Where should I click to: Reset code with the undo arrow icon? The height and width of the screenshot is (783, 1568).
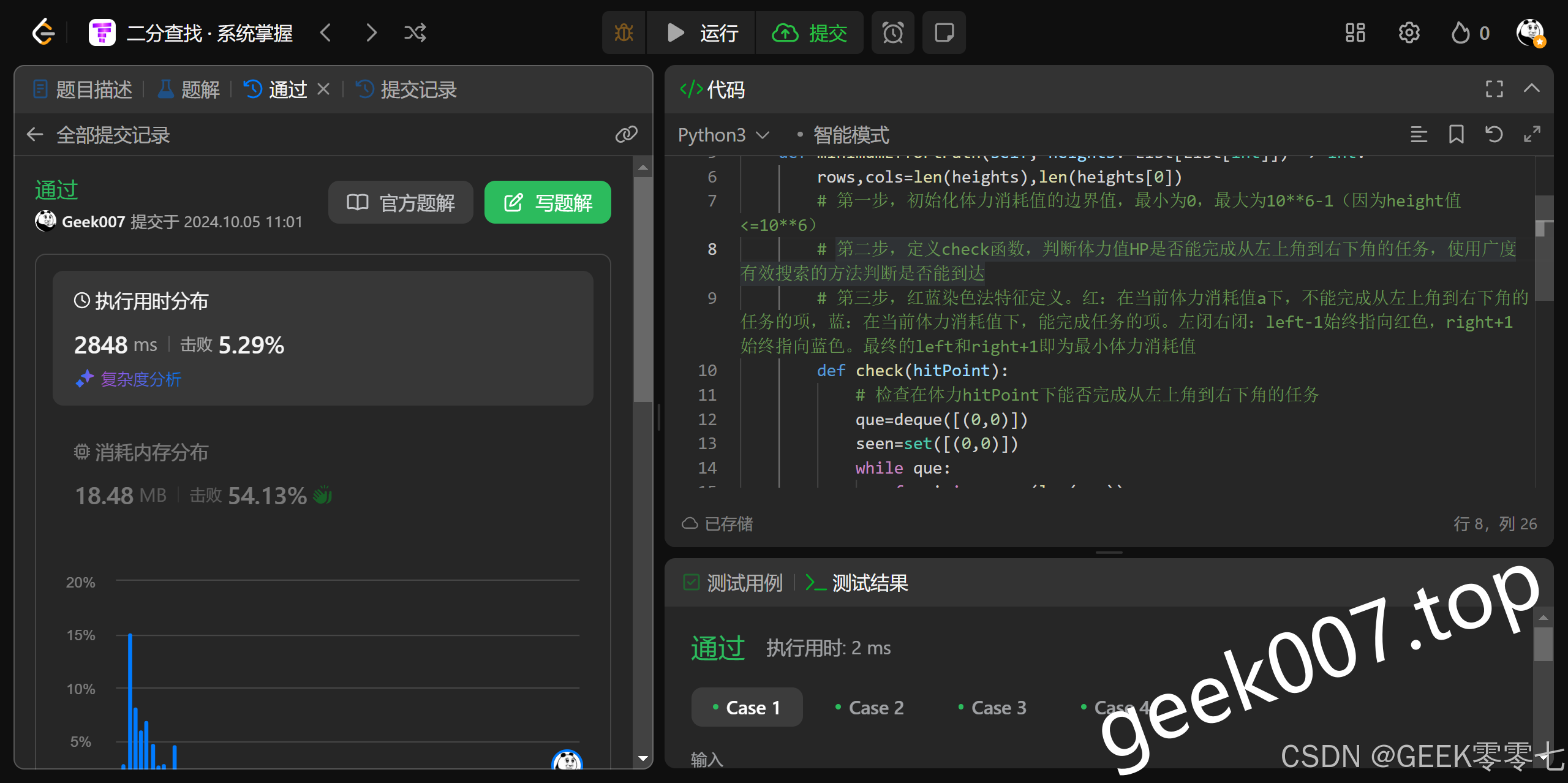pyautogui.click(x=1494, y=134)
